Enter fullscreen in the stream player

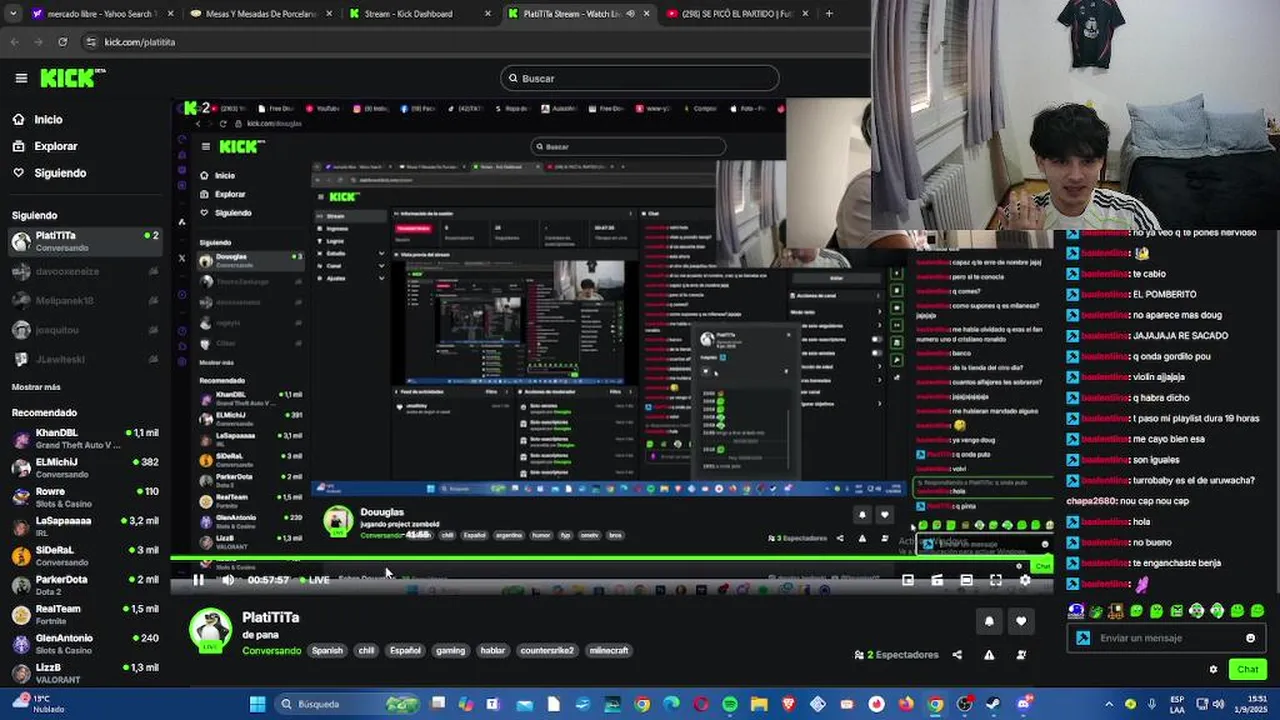pos(996,580)
